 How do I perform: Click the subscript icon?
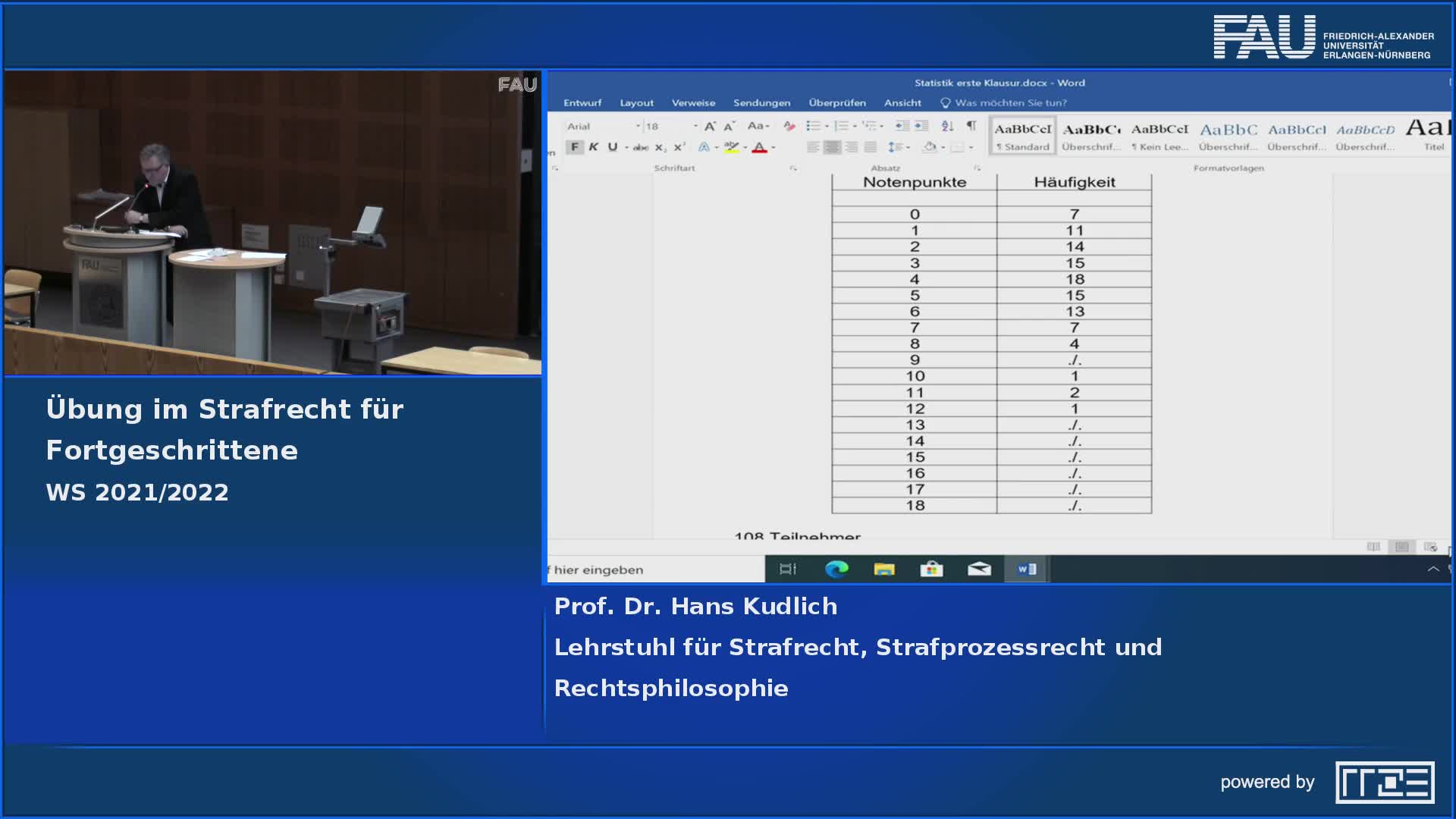pyautogui.click(x=661, y=147)
